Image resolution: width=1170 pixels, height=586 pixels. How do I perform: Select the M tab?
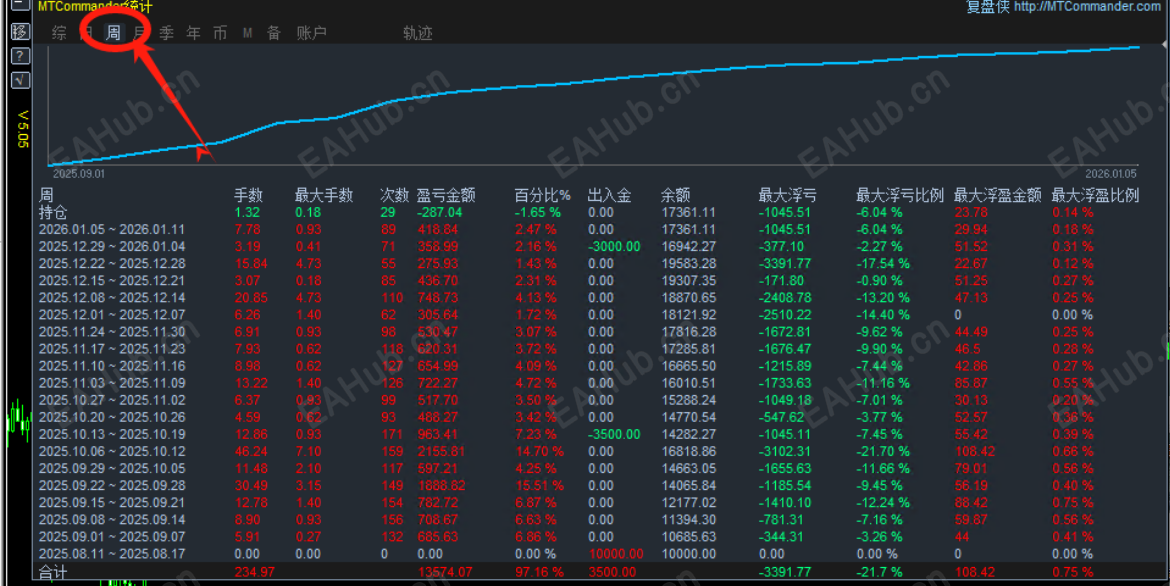pyautogui.click(x=247, y=33)
